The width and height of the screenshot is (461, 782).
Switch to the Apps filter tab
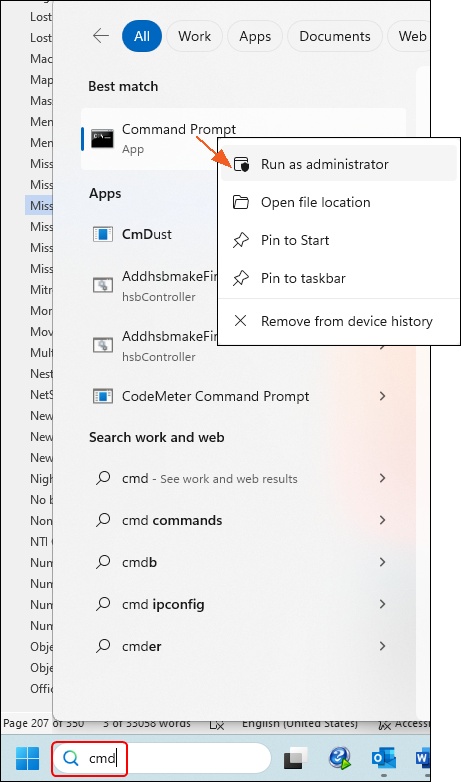tap(254, 36)
